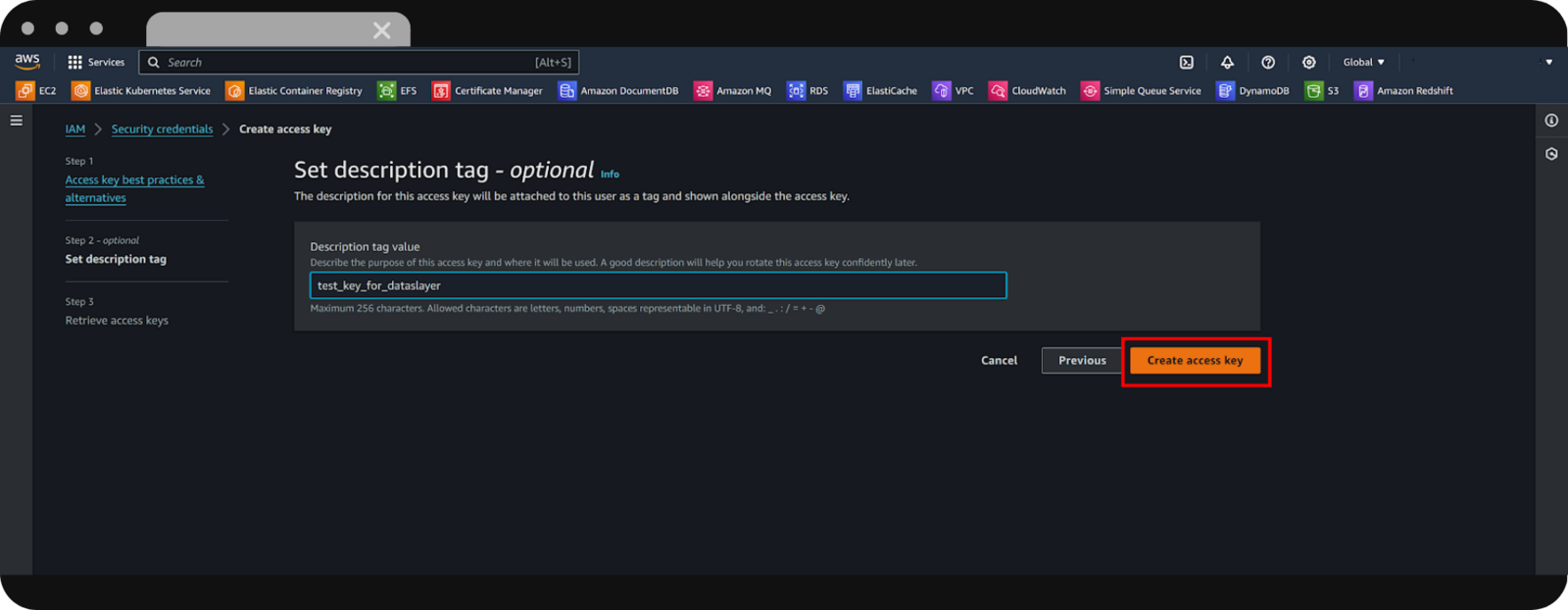Expand the account menu arrow
Viewport: 1568px width, 610px height.
coord(1548,62)
